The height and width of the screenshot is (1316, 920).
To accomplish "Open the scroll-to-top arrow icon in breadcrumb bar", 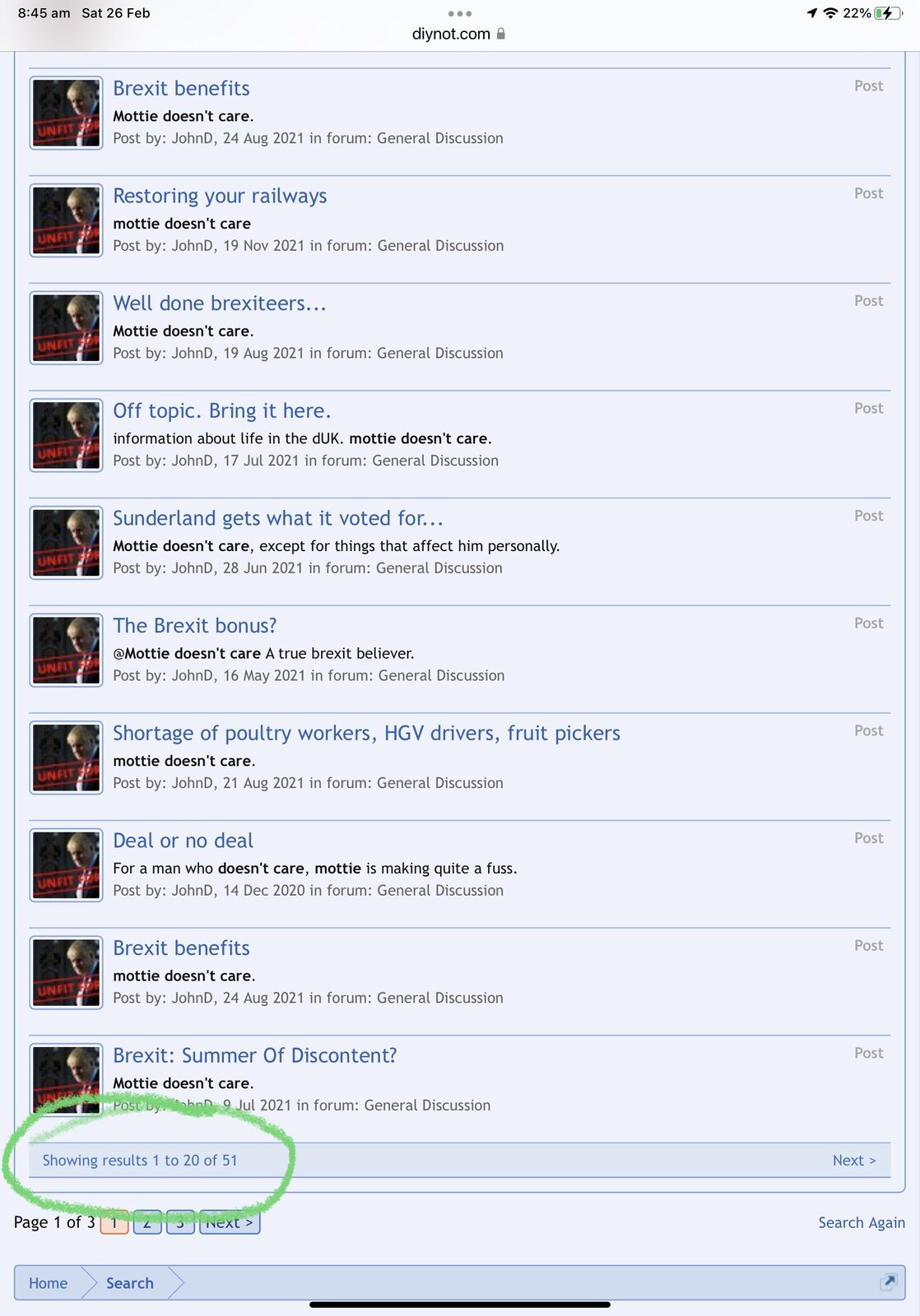I will (x=888, y=1281).
